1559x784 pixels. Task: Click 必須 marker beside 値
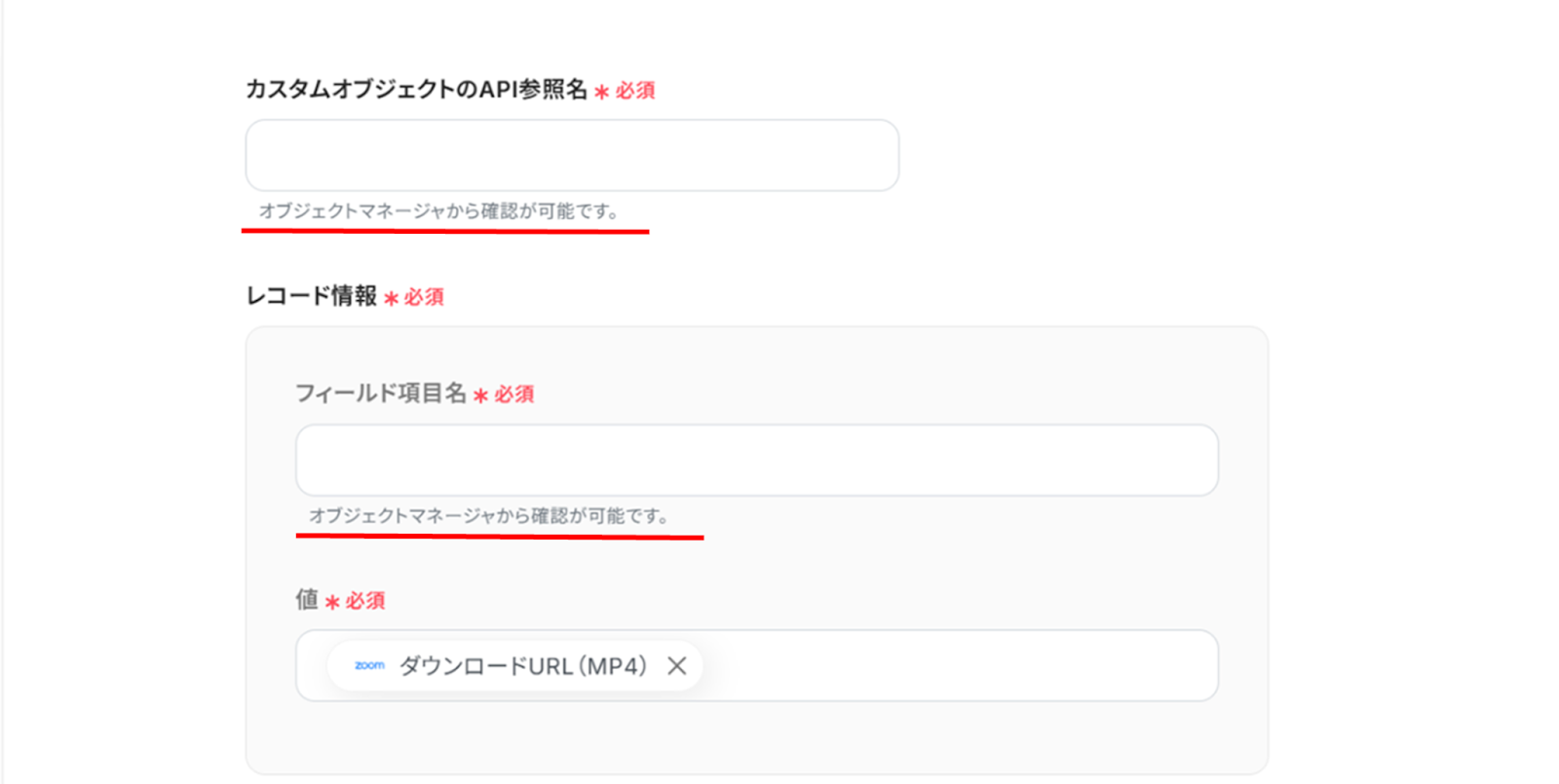[x=365, y=601]
